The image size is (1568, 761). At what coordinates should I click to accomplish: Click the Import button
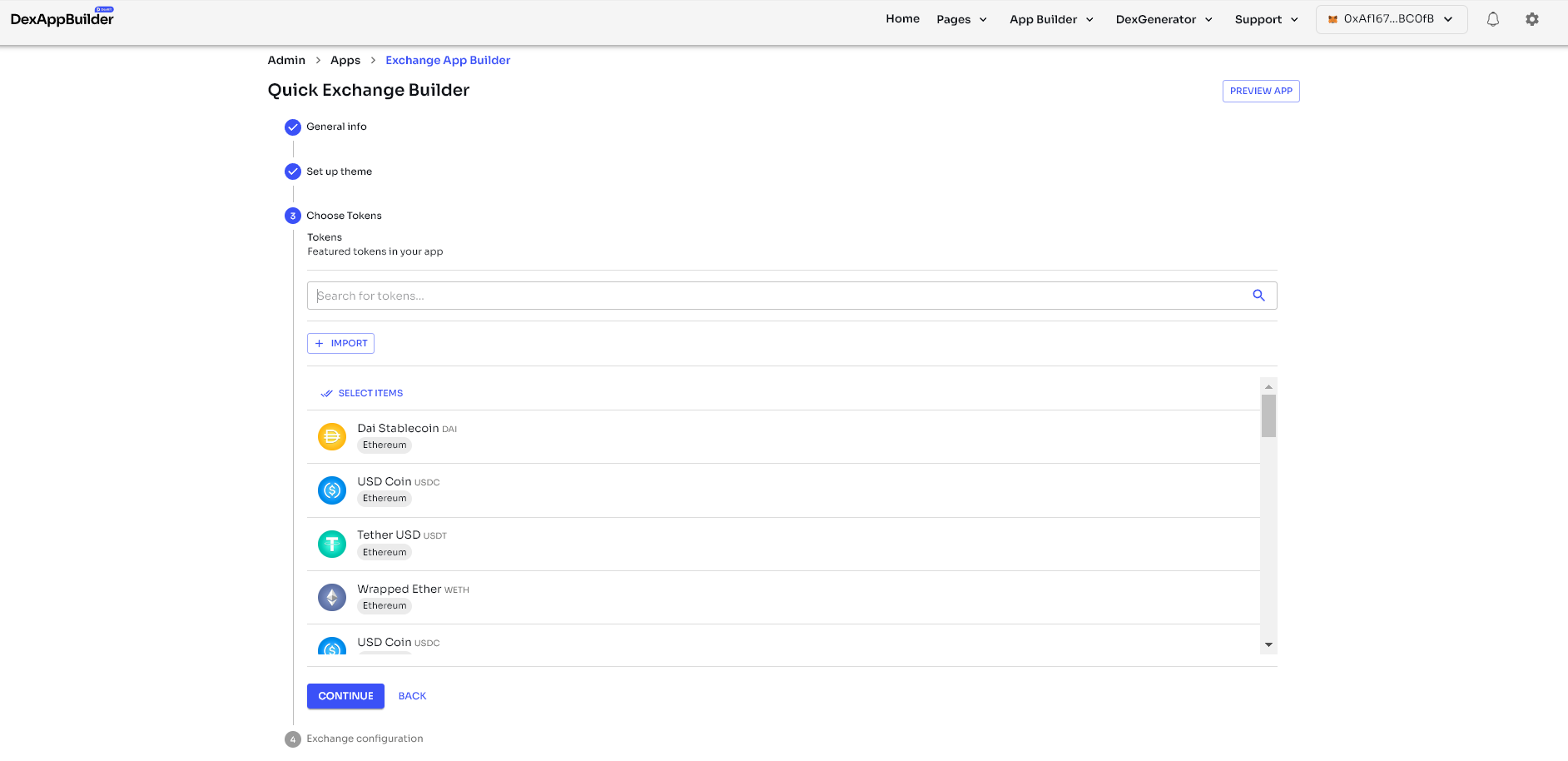click(x=340, y=343)
